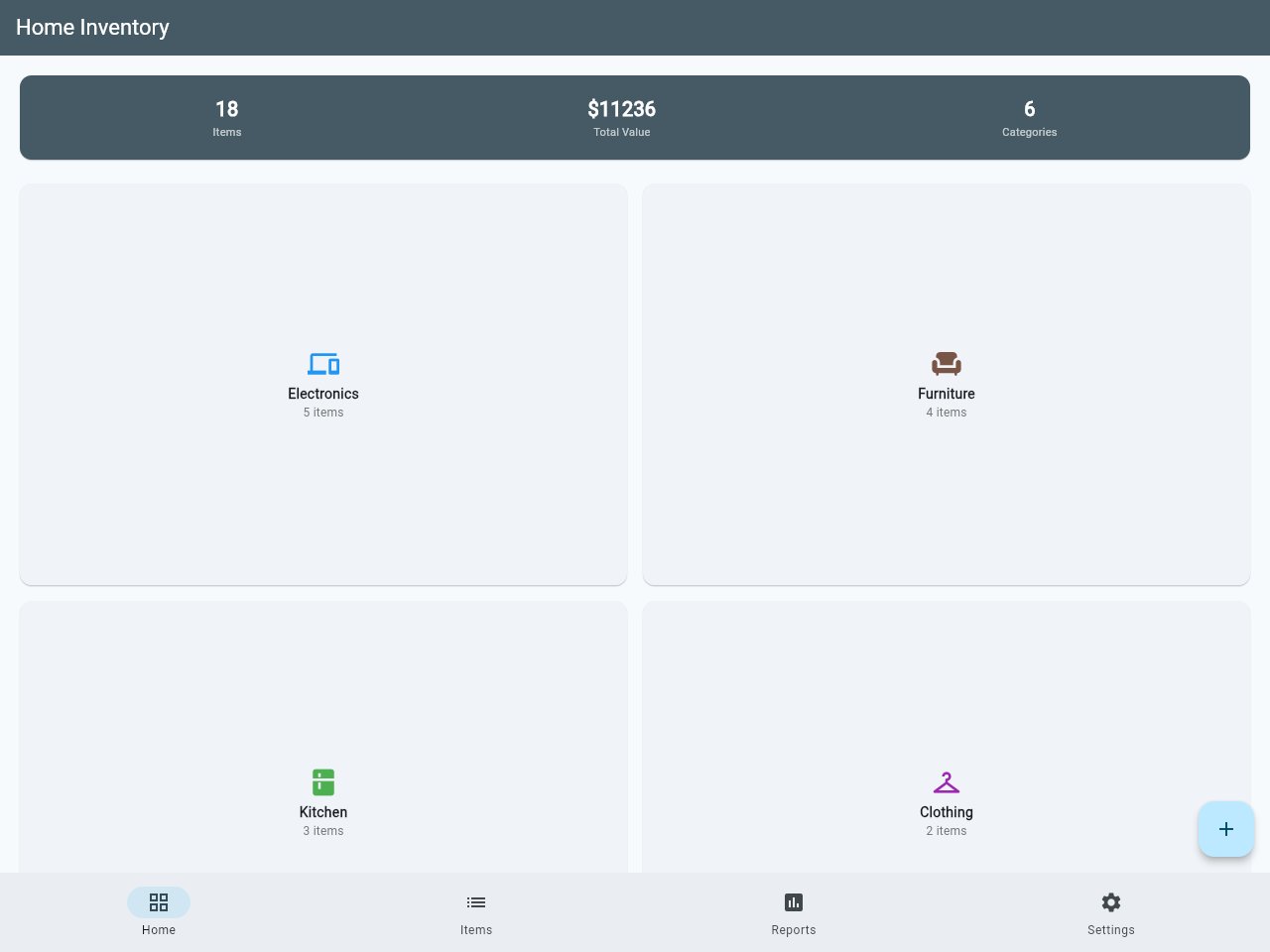This screenshot has width=1270, height=952.
Task: Click the "2 items" count under Clothing
Action: (947, 831)
